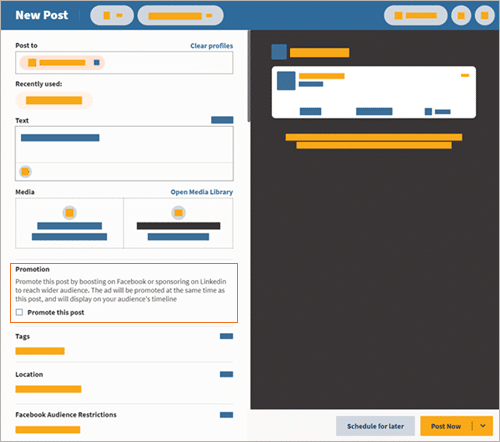The width and height of the screenshot is (500, 442).
Task: Click the last action on the preview card
Action: pyautogui.click(x=438, y=111)
